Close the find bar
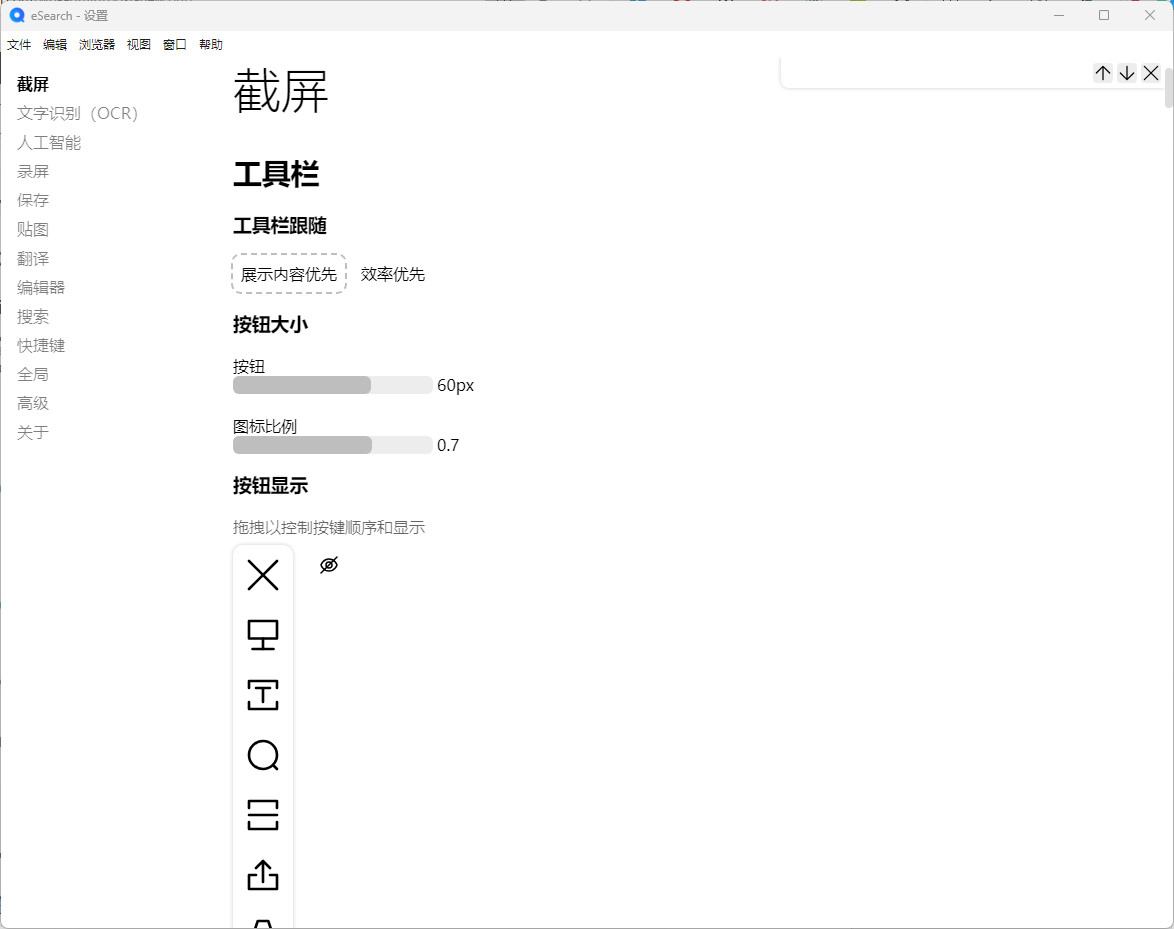 [1151, 73]
